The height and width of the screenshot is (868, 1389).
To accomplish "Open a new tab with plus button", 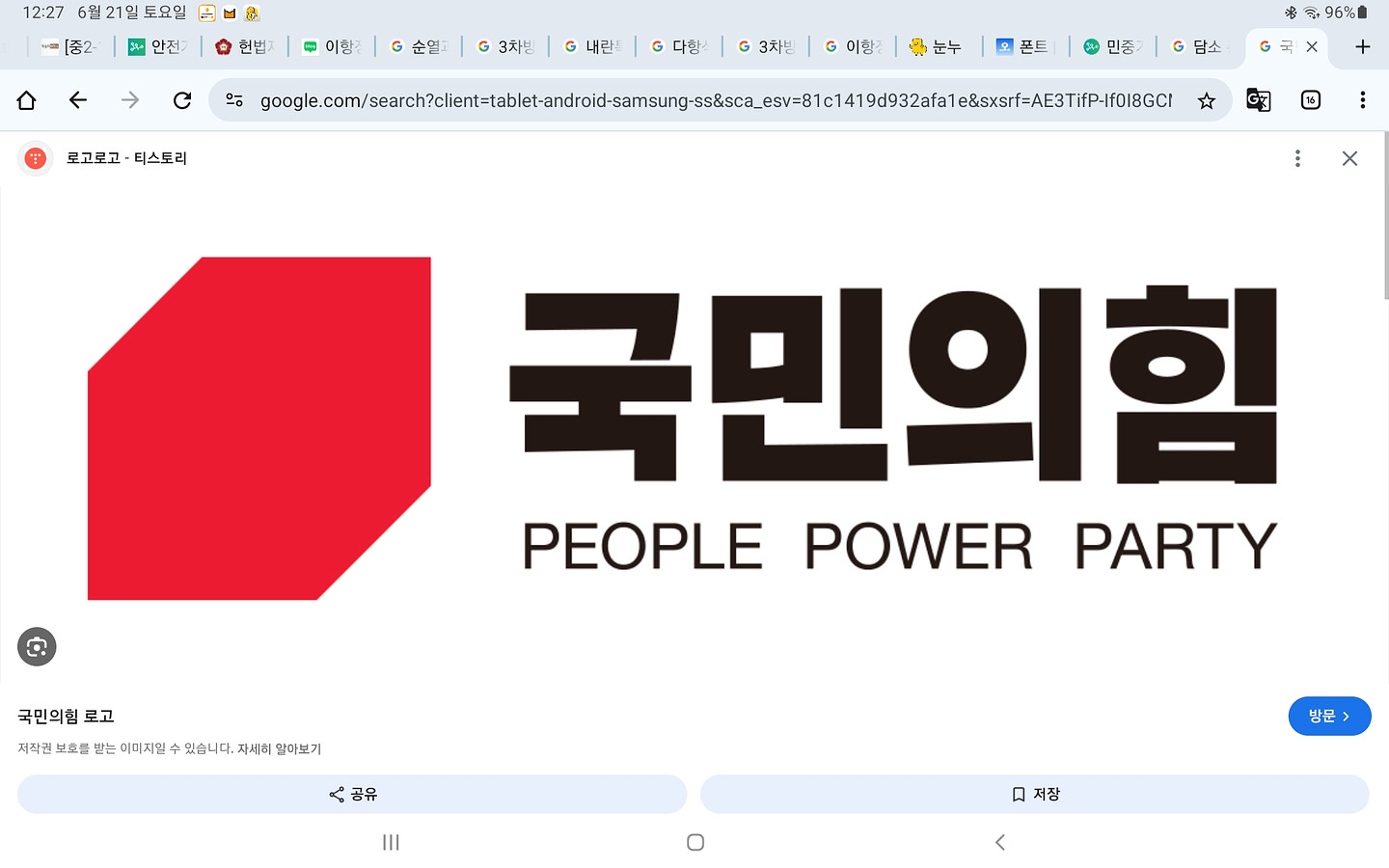I will pyautogui.click(x=1362, y=46).
